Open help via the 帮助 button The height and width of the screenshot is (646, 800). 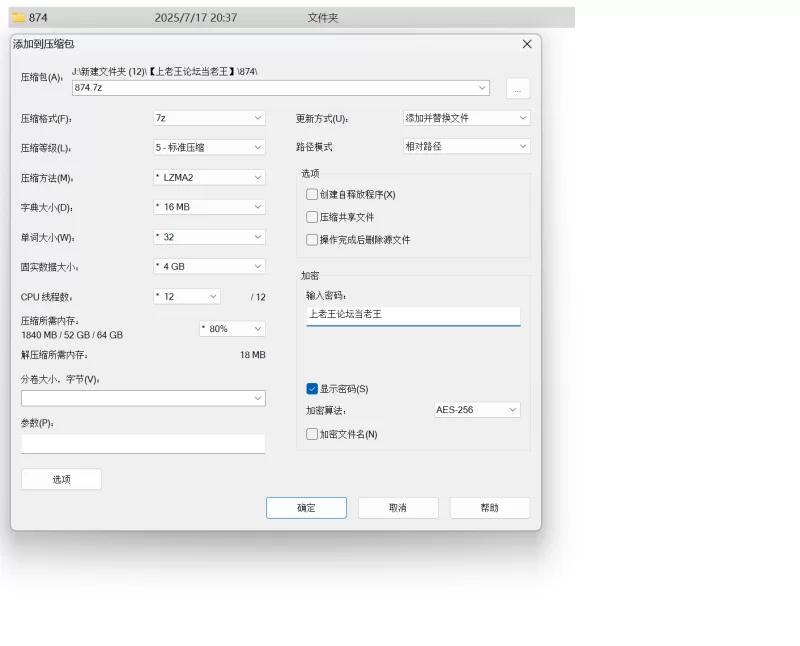pos(490,508)
